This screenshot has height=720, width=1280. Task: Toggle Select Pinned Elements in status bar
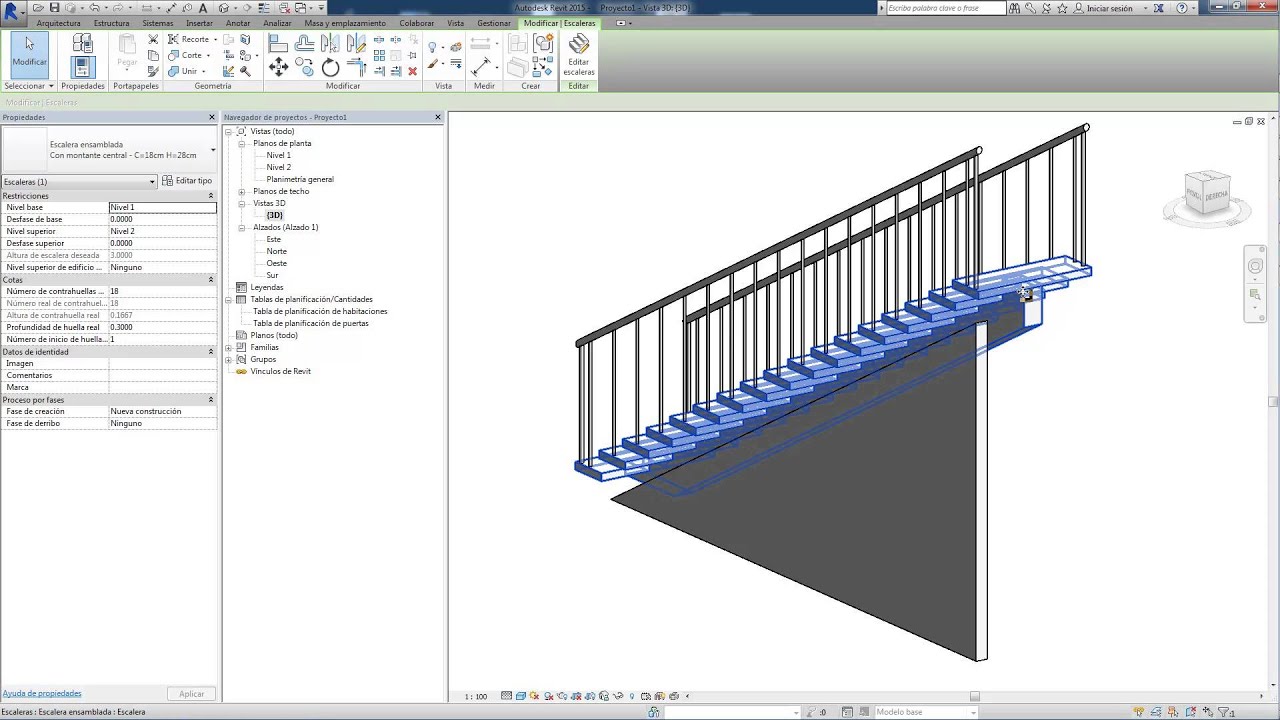coord(1172,712)
